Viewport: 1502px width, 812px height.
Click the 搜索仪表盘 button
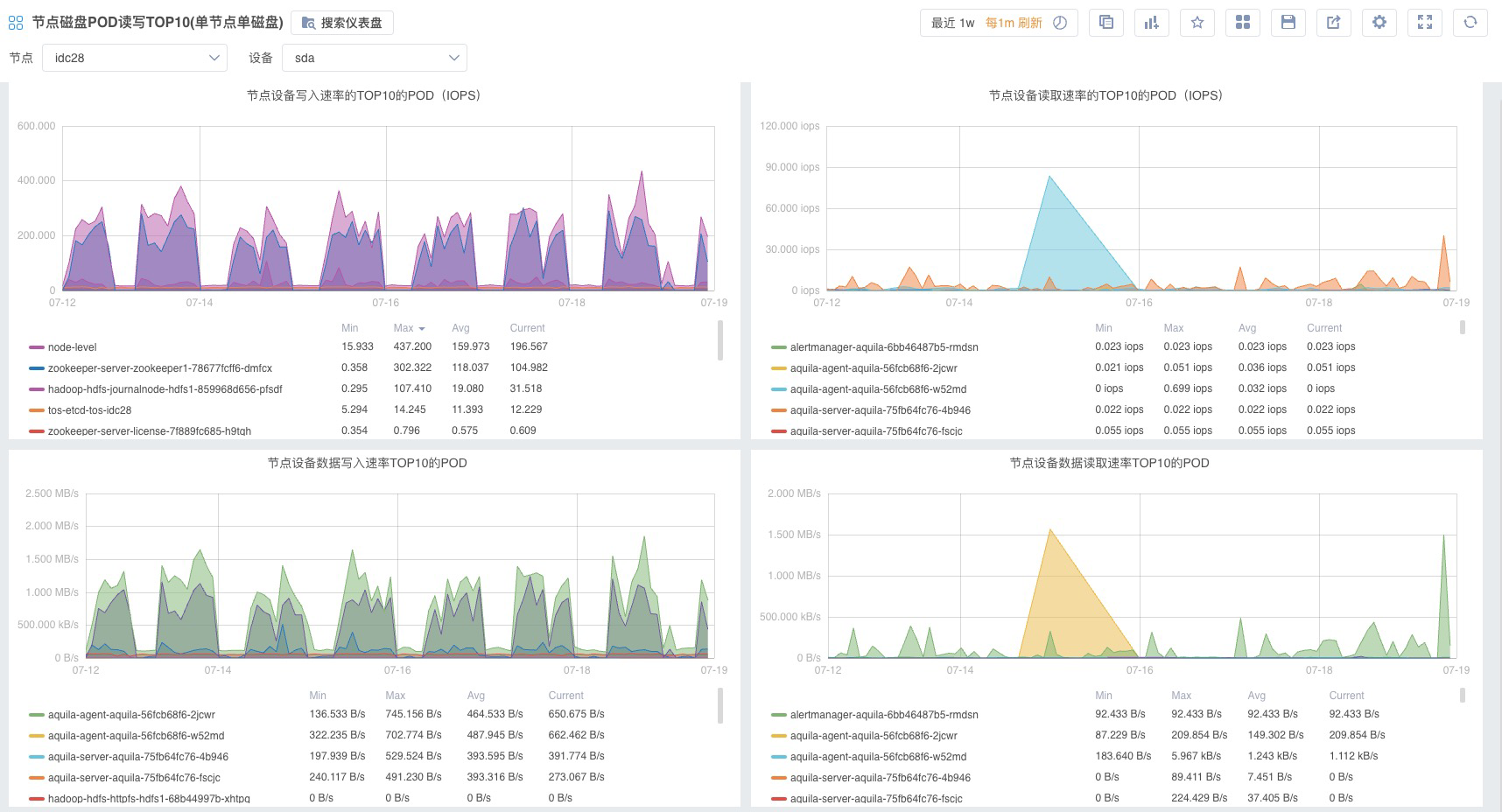click(x=342, y=23)
